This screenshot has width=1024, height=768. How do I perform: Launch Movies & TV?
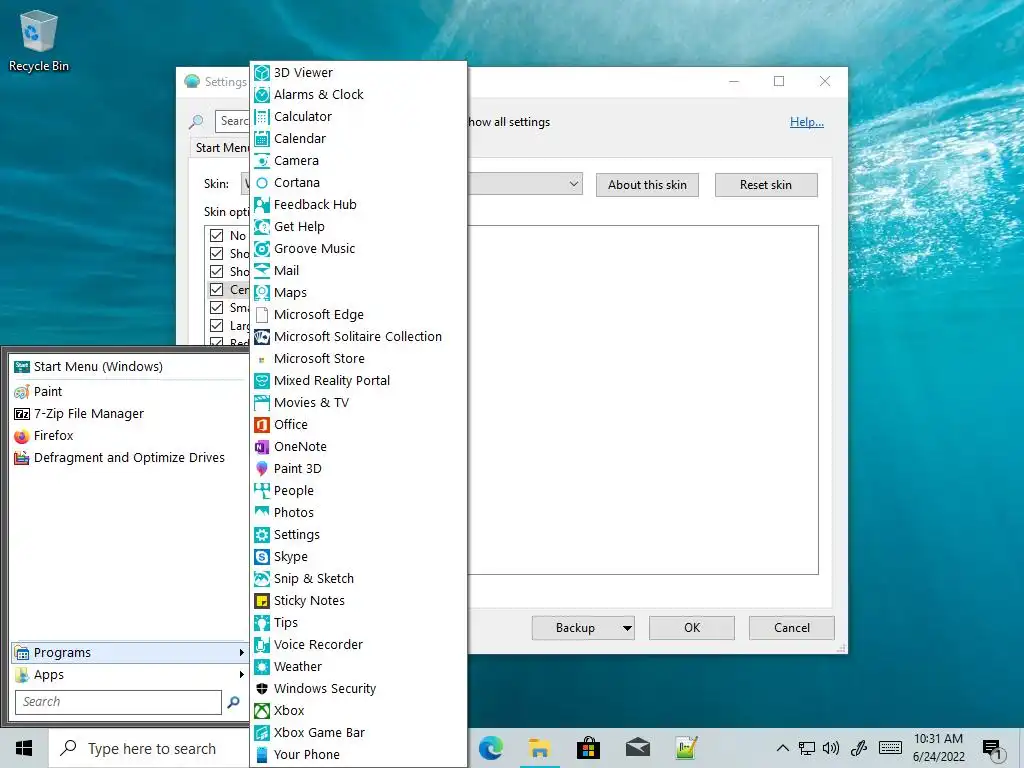click(x=359, y=402)
